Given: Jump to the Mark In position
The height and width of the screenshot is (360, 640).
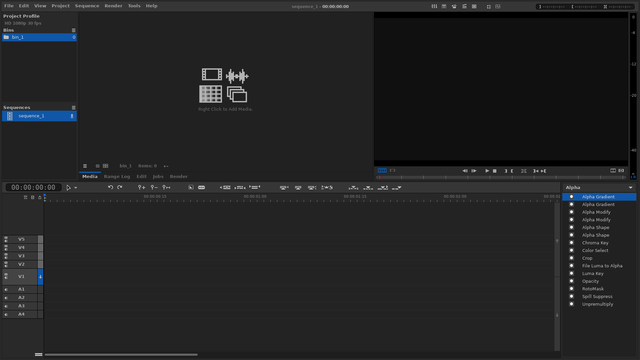Looking at the screenshot, I should pyautogui.click(x=536, y=171).
